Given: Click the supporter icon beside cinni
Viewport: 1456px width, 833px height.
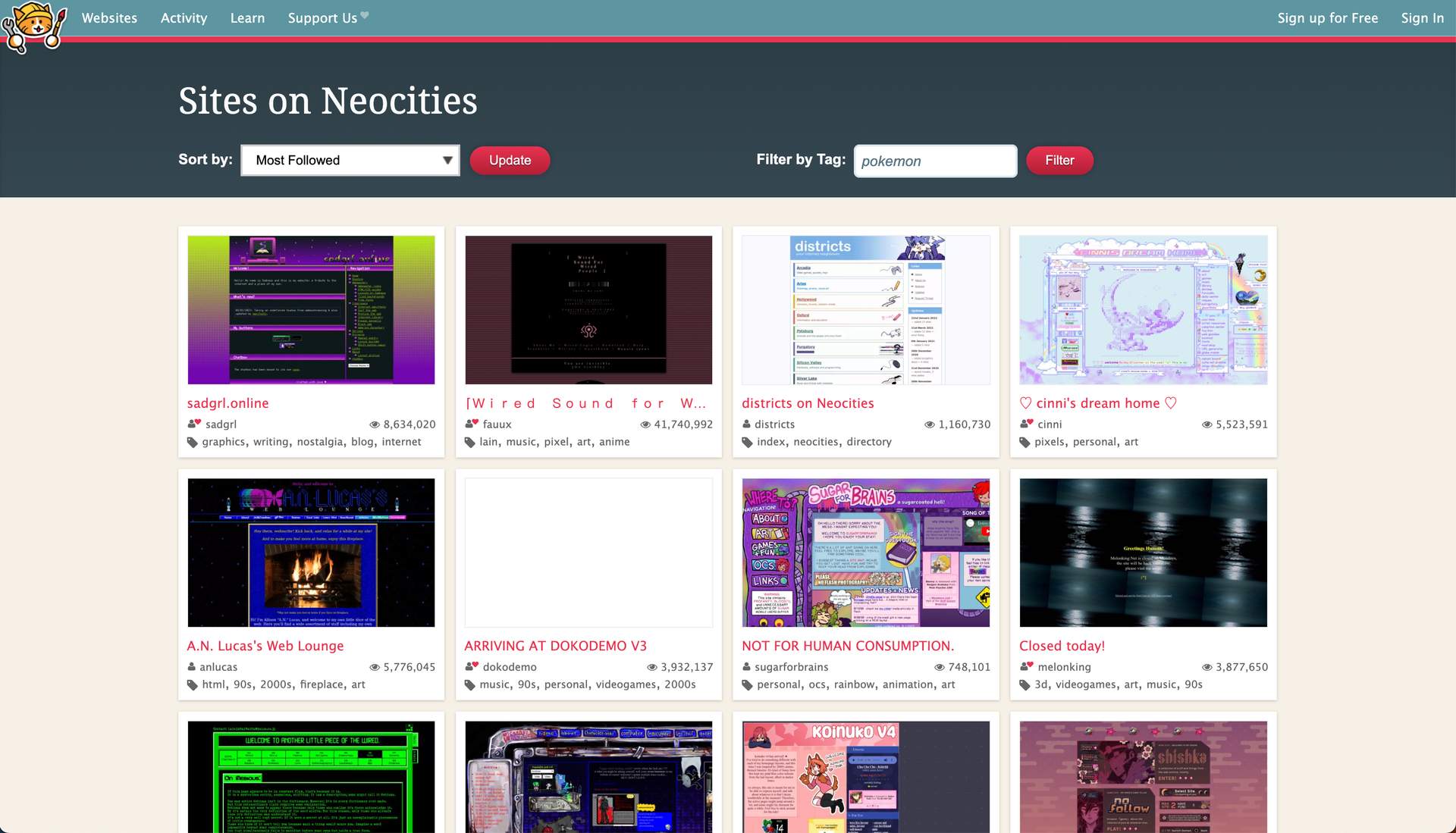Looking at the screenshot, I should coord(1026,424).
